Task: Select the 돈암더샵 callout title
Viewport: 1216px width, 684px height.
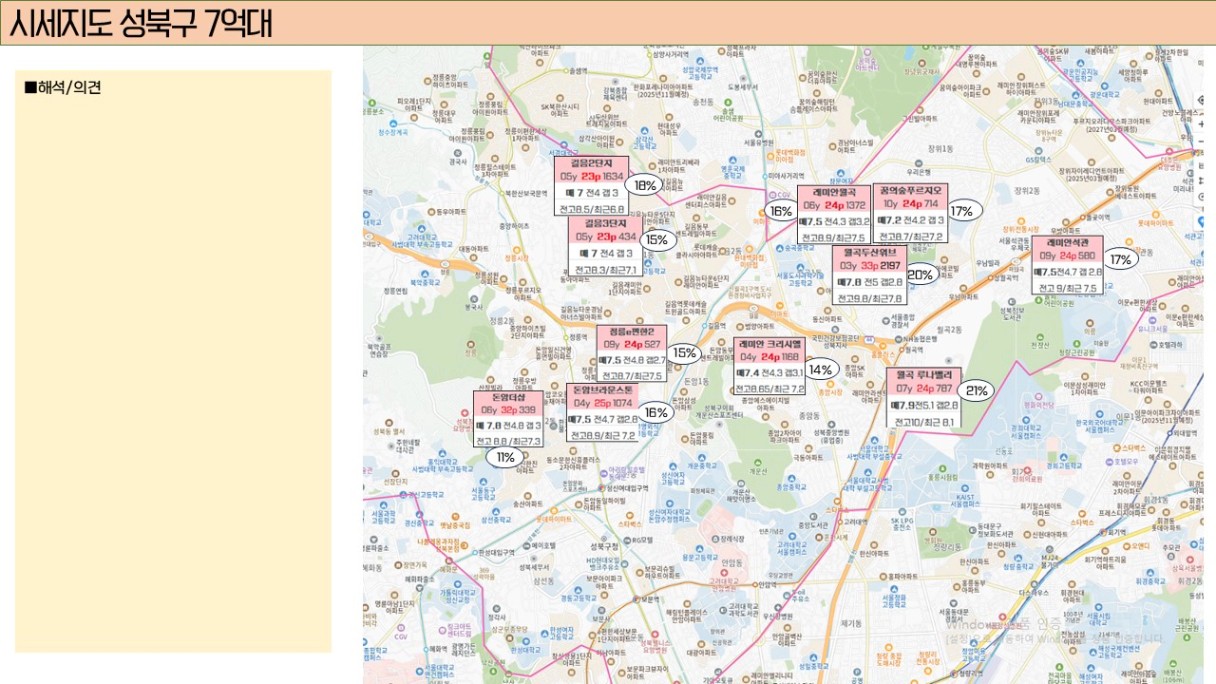Action: [x=509, y=397]
